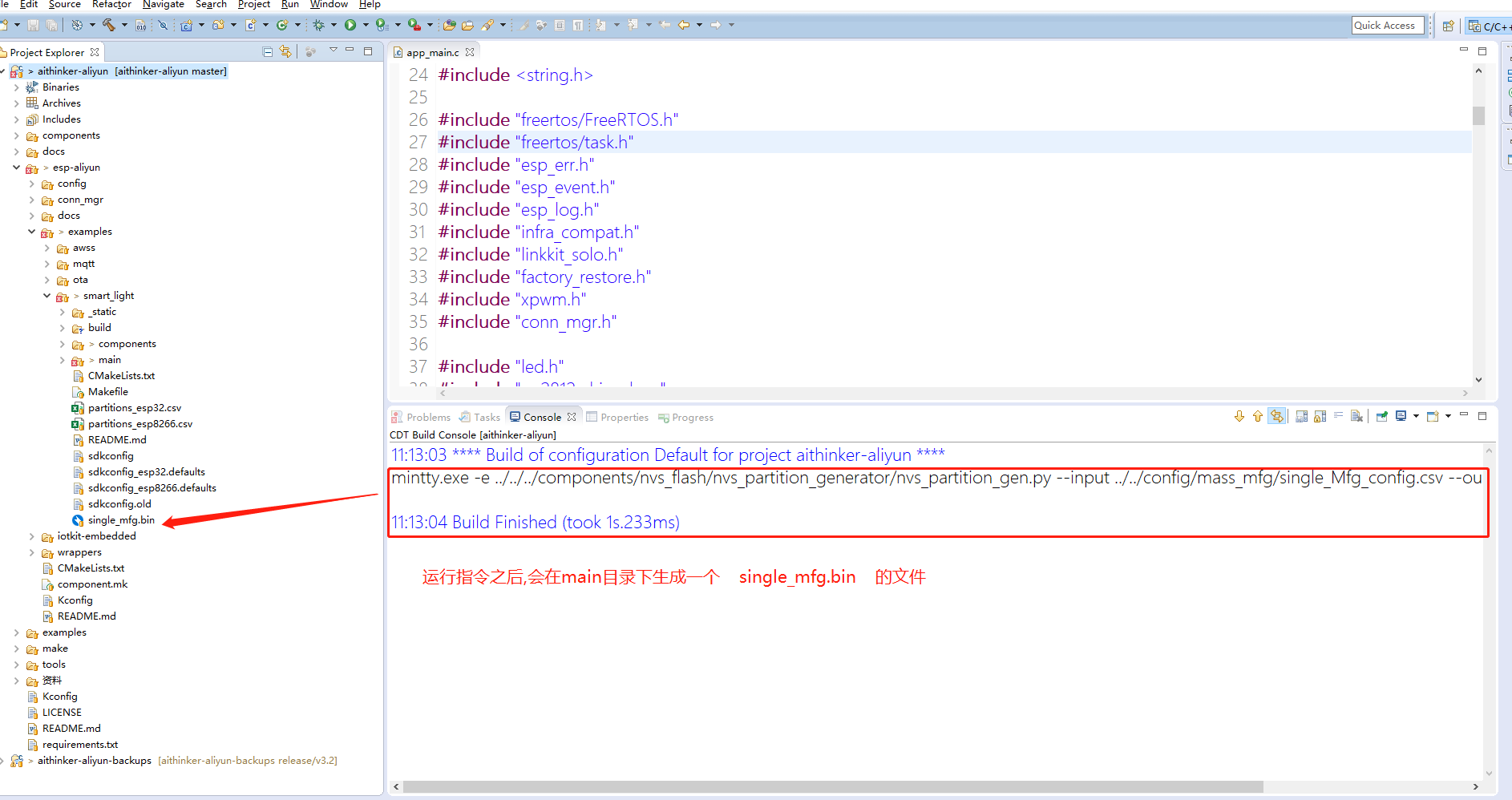Expand the Binaries node
This screenshot has height=800, width=1512.
[x=16, y=87]
